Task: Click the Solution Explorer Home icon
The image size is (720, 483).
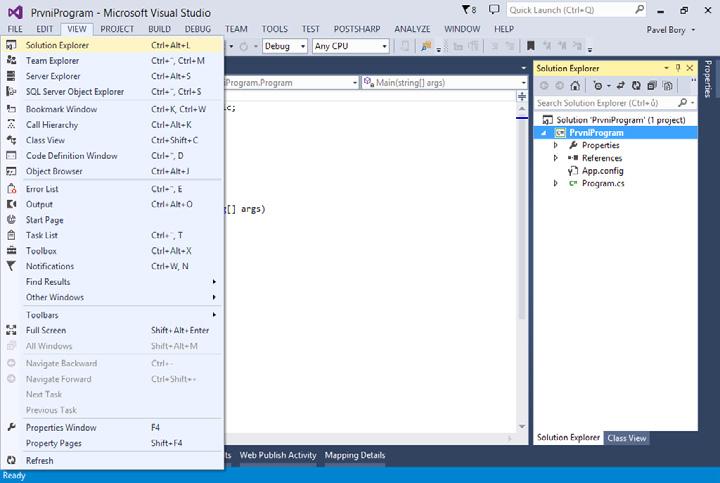Action: pos(575,86)
